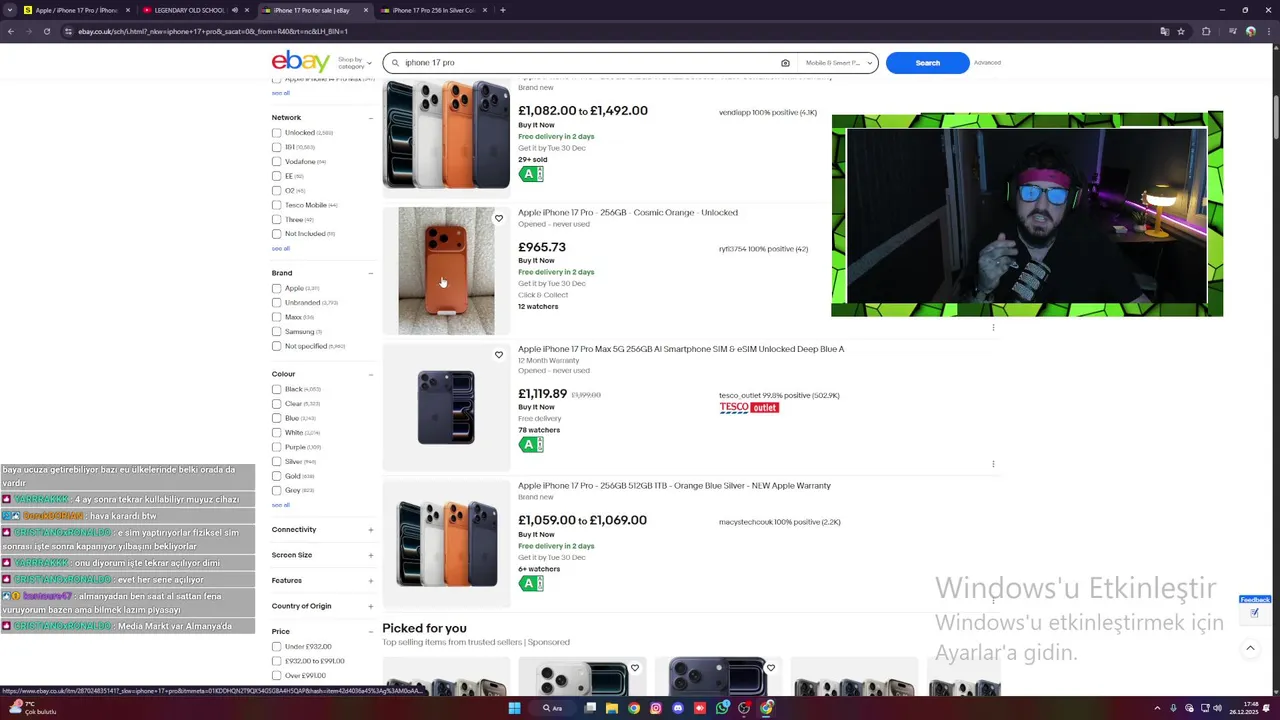Screen dimensions: 1280x720
Task: Open more options for the £1,119.89 listing
Action: coord(993,464)
